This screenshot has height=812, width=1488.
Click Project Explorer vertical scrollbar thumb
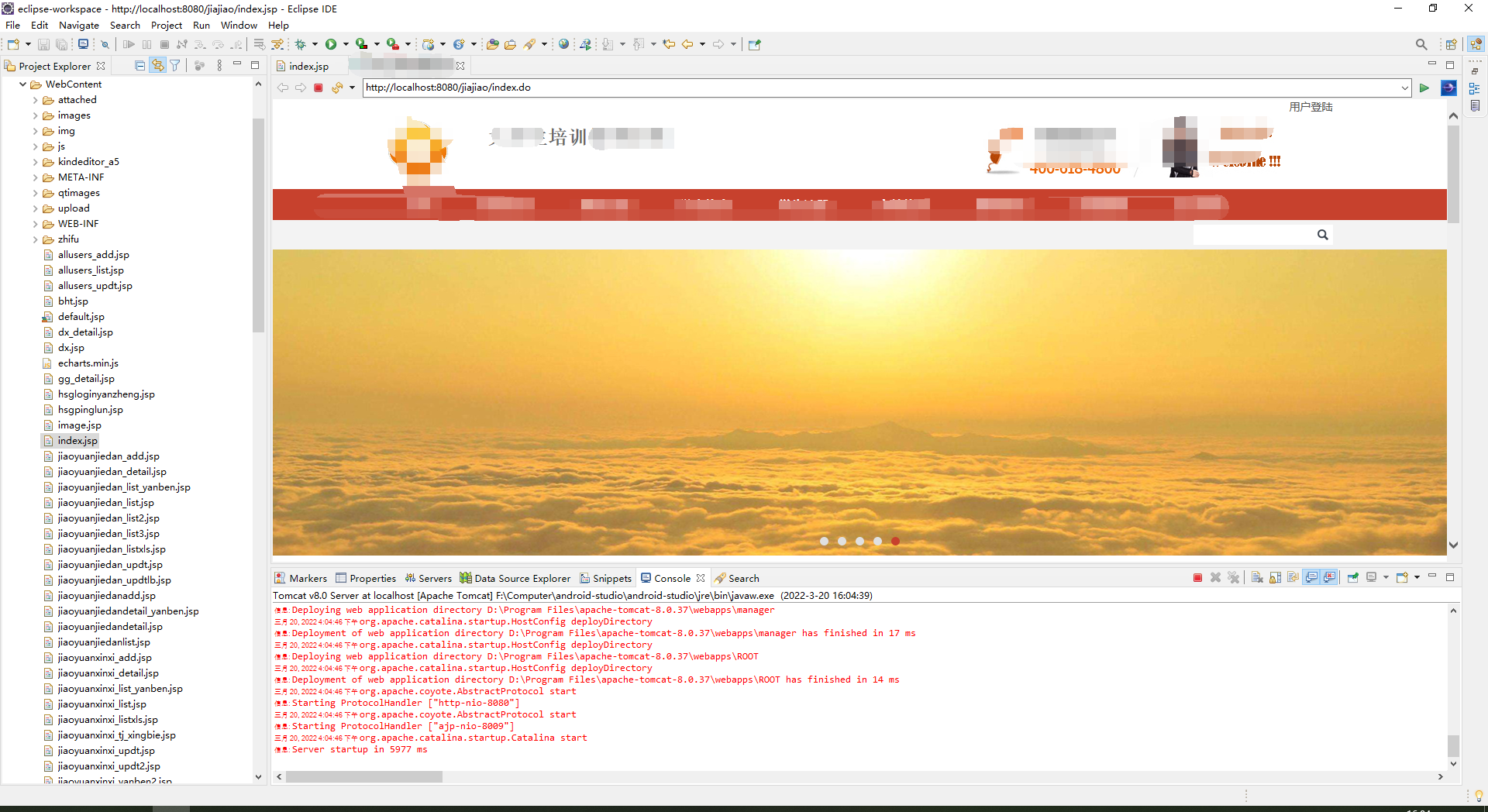coord(258,225)
